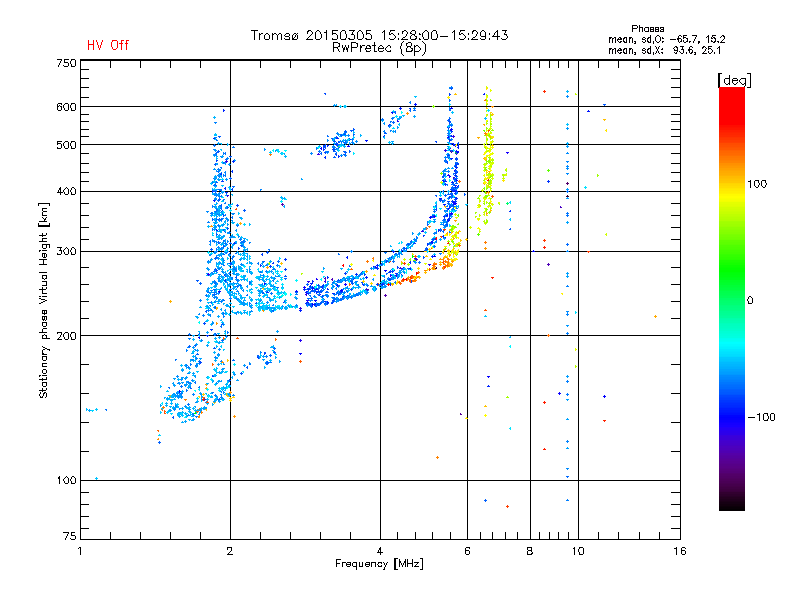This screenshot has width=800, height=600.
Task: Click the '1' frequency tick label
Action: pos(80,551)
